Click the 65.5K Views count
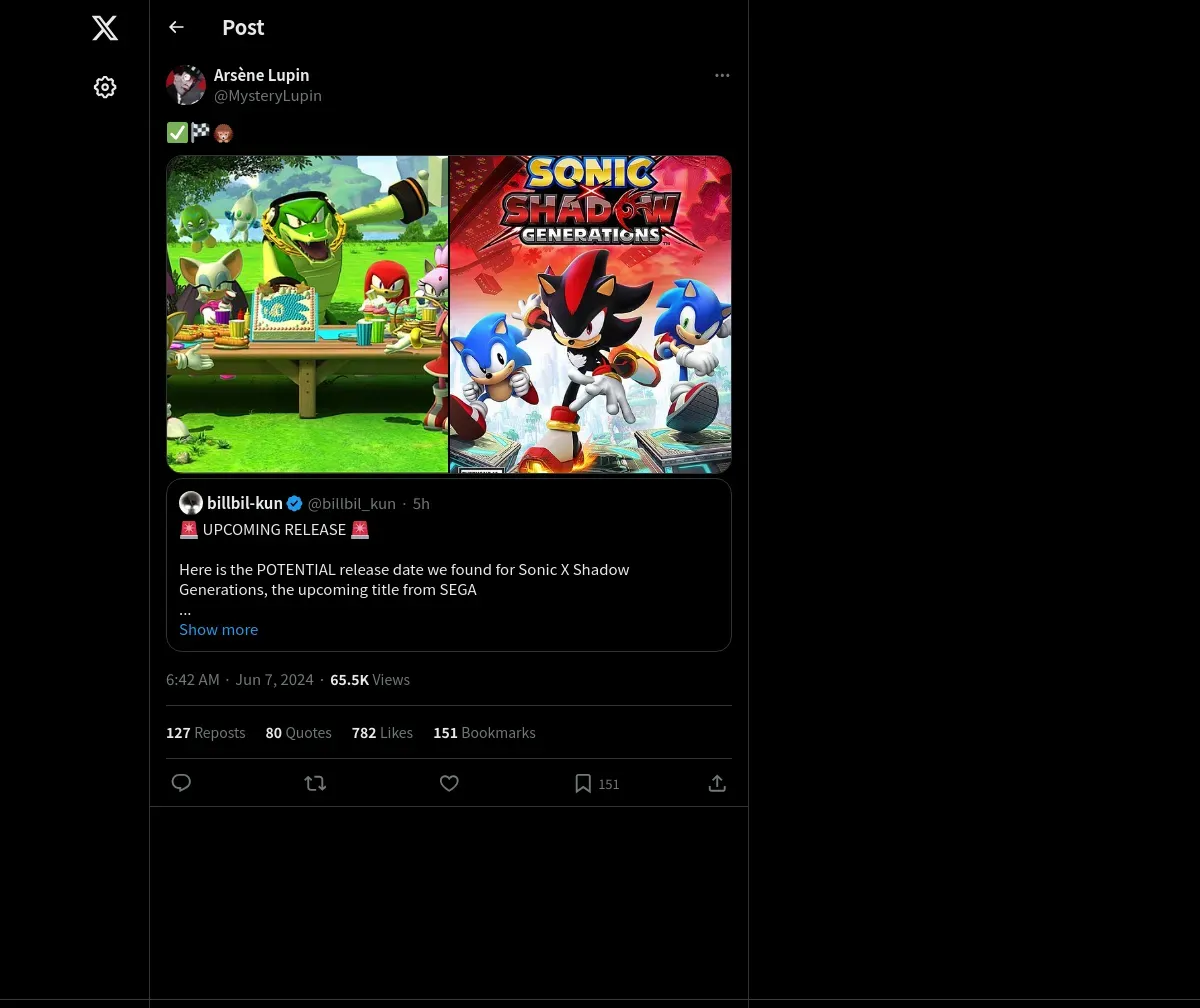 point(370,679)
